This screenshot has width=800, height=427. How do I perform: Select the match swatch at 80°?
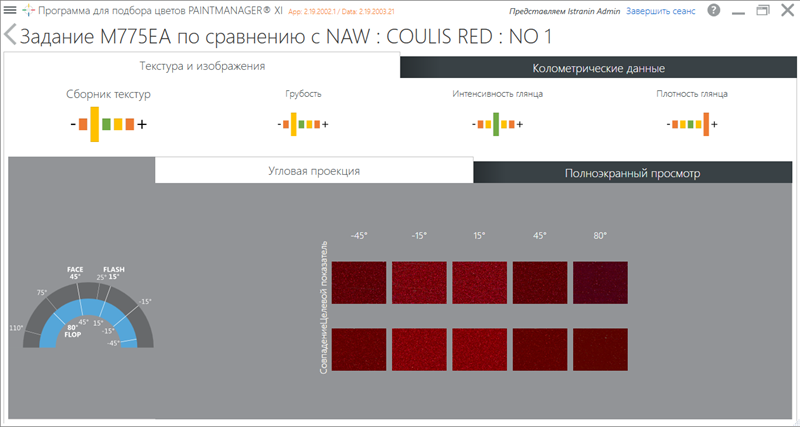[601, 349]
